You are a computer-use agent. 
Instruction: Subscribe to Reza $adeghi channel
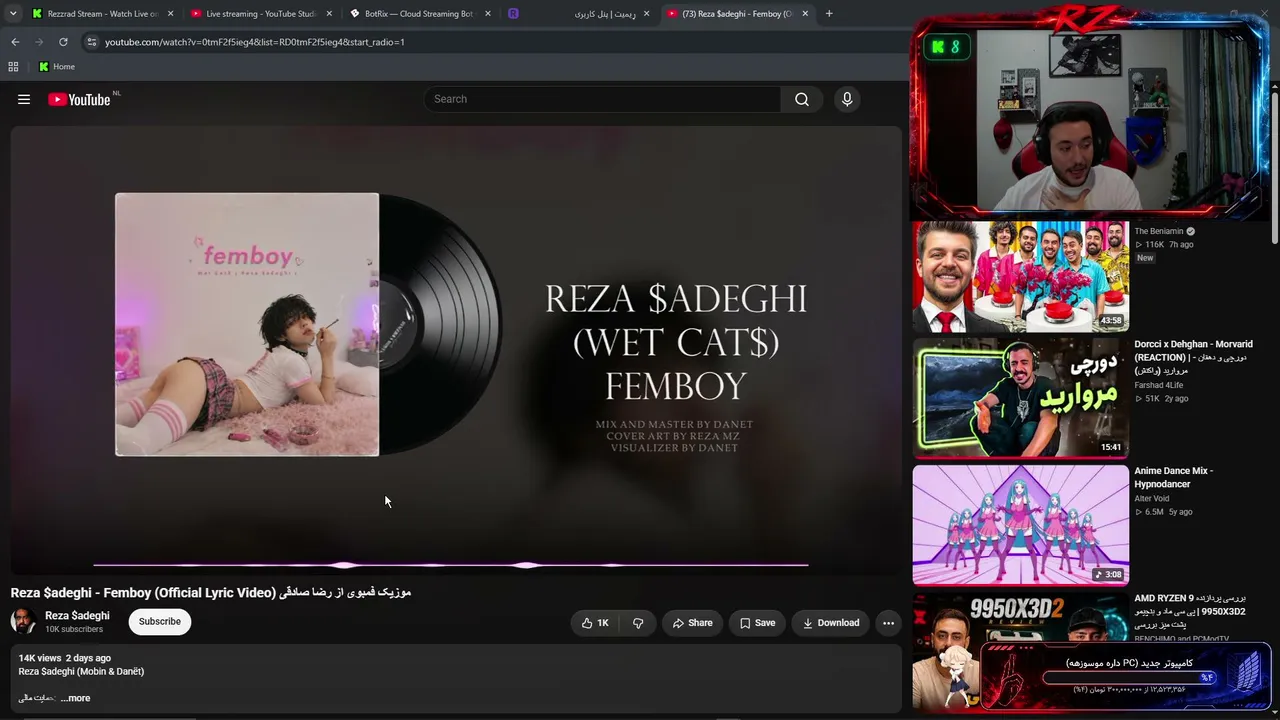pos(160,622)
